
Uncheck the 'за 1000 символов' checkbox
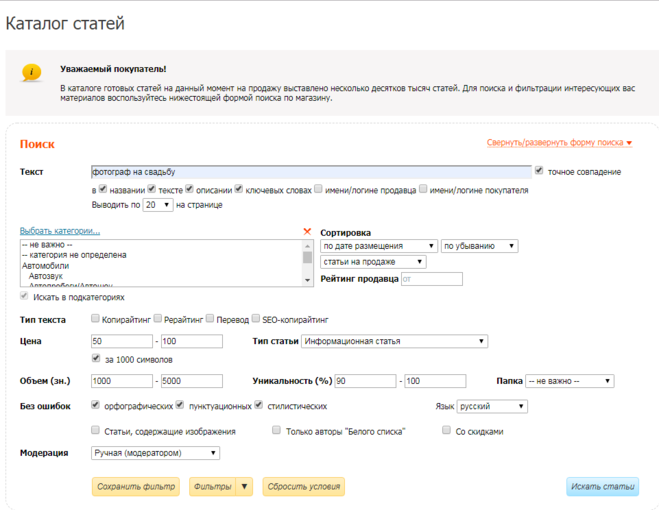[95, 358]
